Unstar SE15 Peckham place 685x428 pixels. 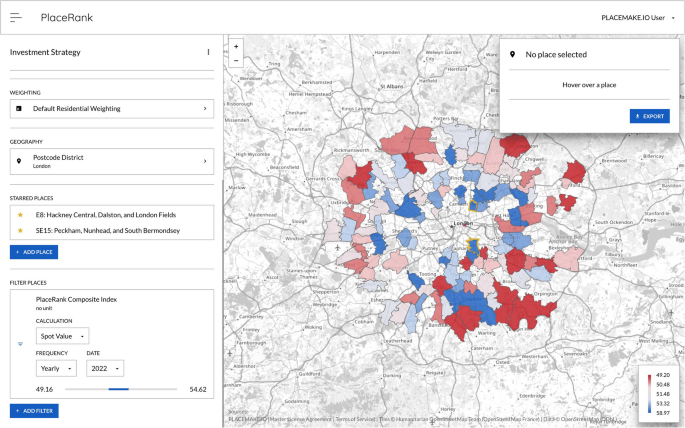coord(20,230)
